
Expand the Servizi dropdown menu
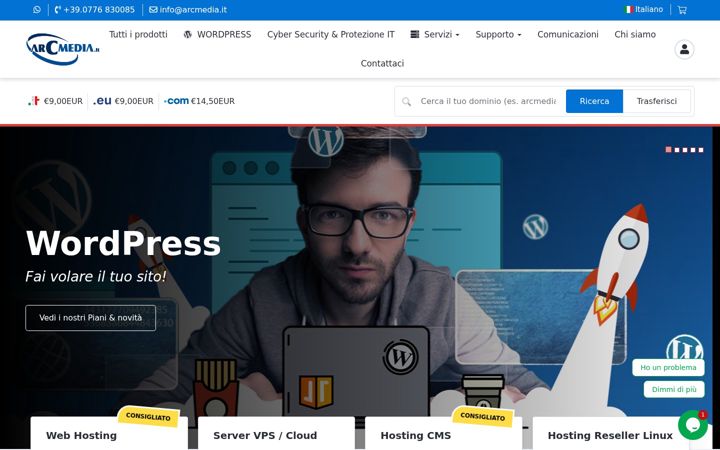(435, 34)
